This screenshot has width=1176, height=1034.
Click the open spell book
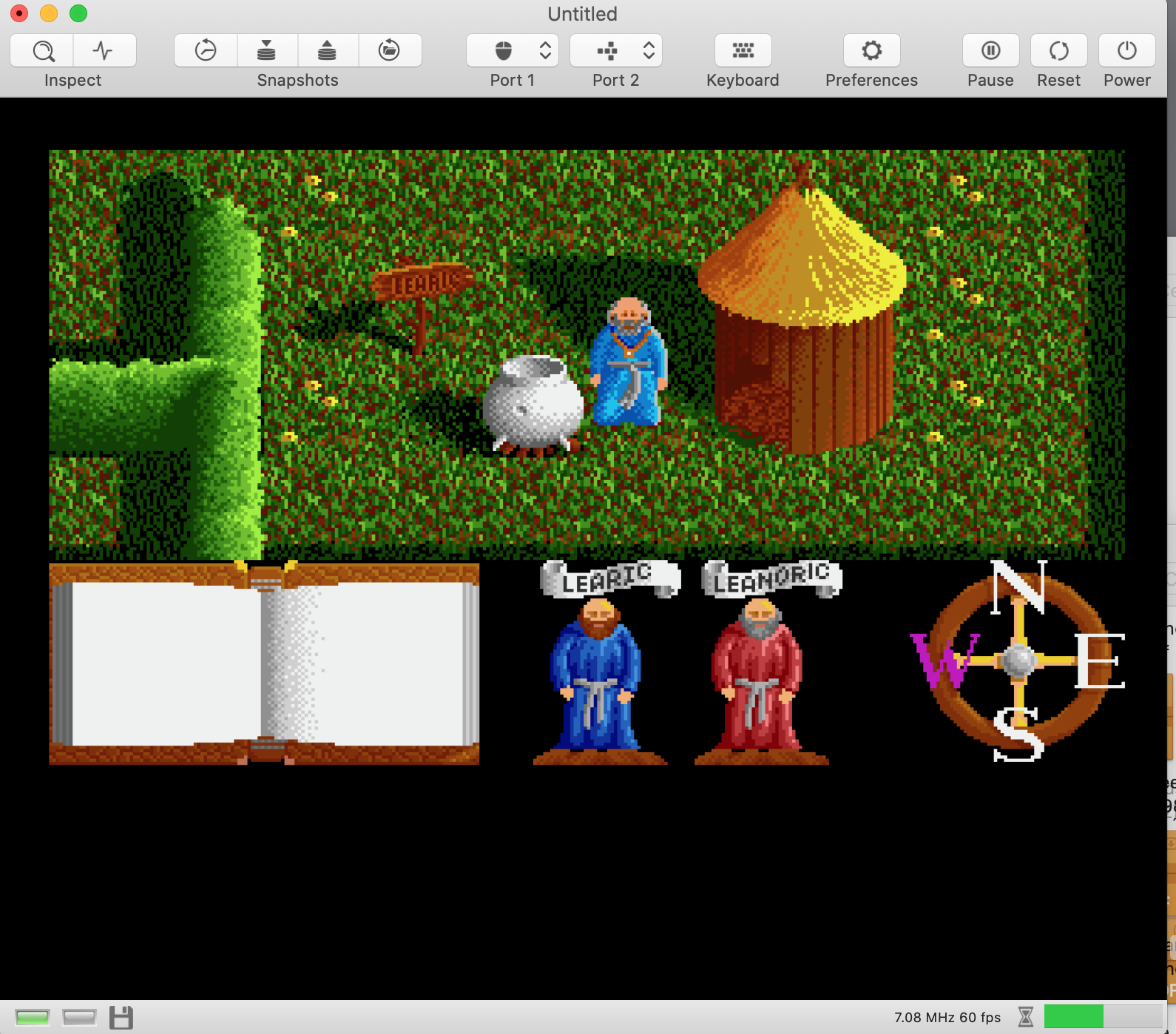pyautogui.click(x=264, y=663)
